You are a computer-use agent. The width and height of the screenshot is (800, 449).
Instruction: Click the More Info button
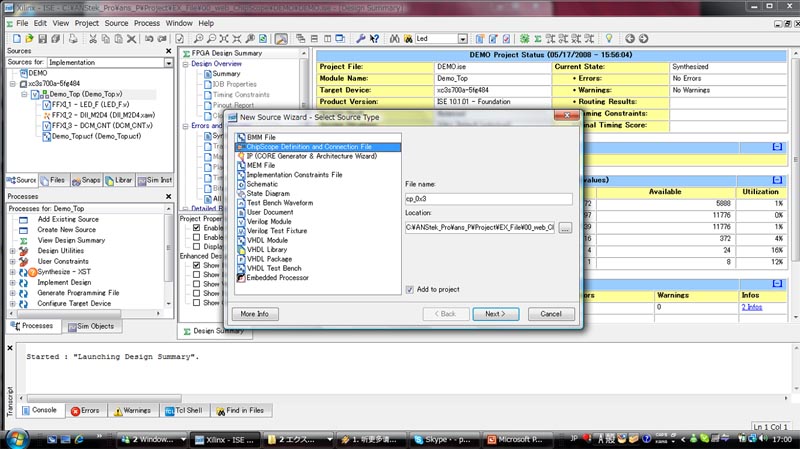click(255, 314)
